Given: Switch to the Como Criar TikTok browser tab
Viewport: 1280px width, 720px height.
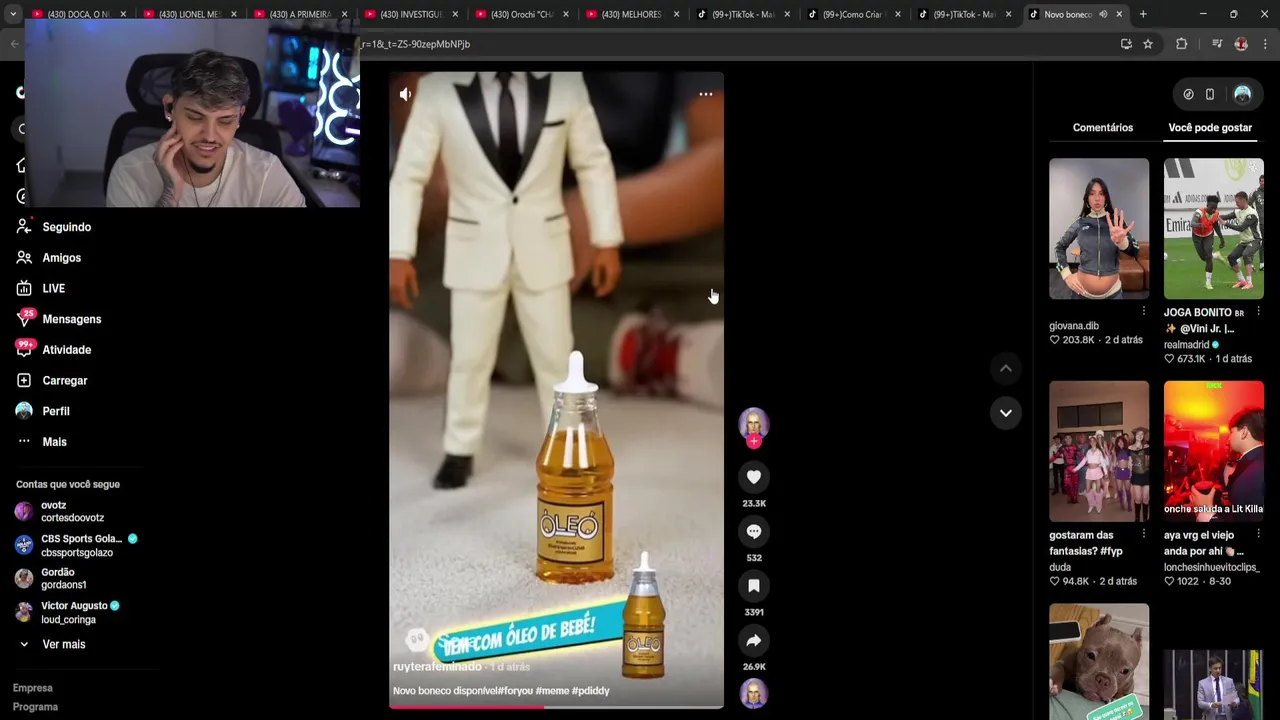Looking at the screenshot, I should [x=852, y=14].
